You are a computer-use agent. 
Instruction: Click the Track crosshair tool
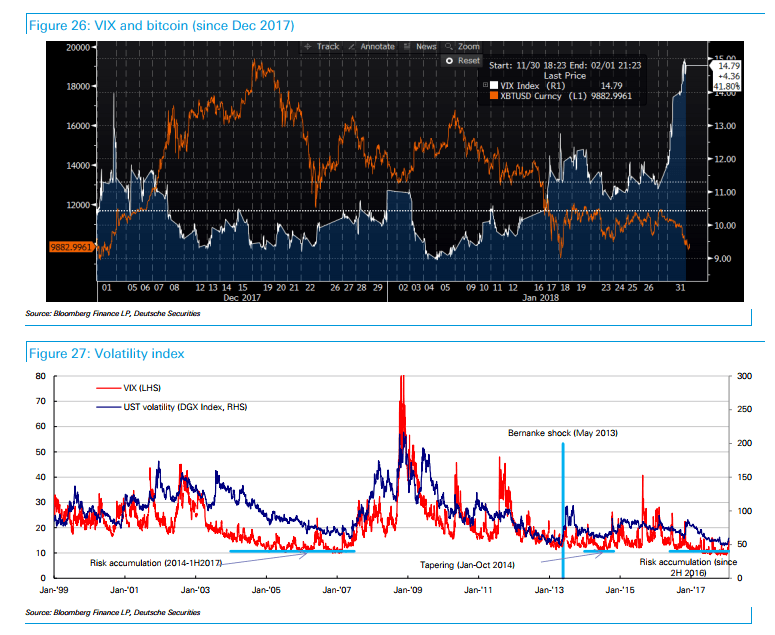pyautogui.click(x=322, y=47)
